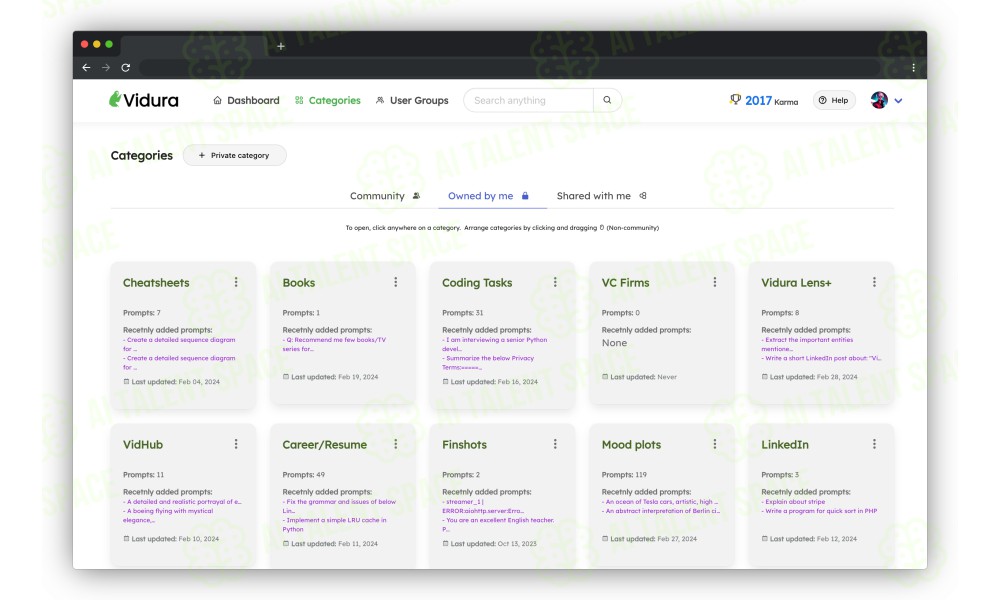The width and height of the screenshot is (1000, 600).
Task: Expand the profile dropdown chevron
Action: coord(898,101)
